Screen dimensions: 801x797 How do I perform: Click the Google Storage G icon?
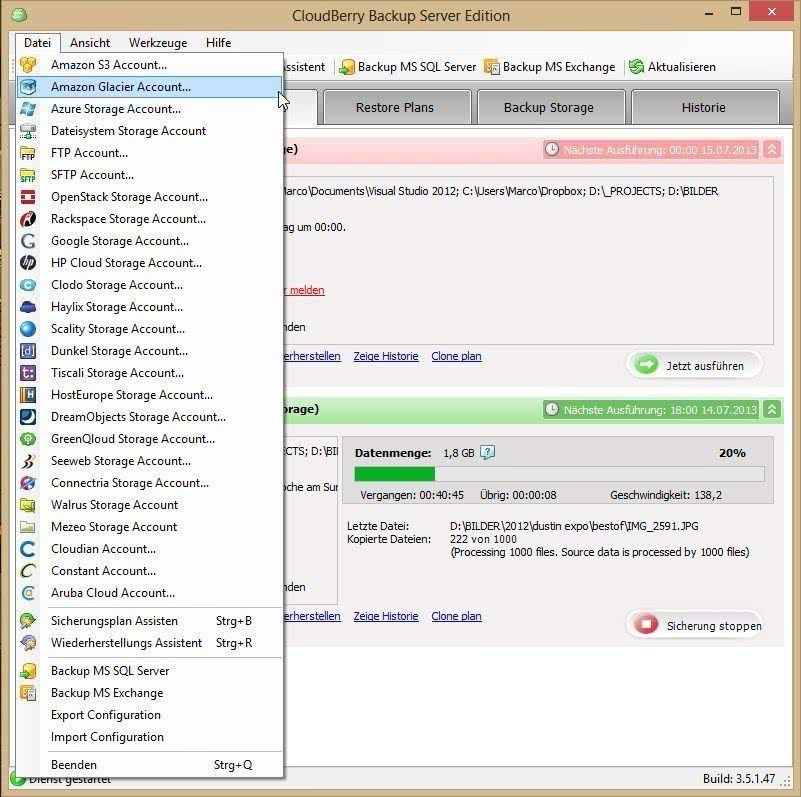point(28,241)
